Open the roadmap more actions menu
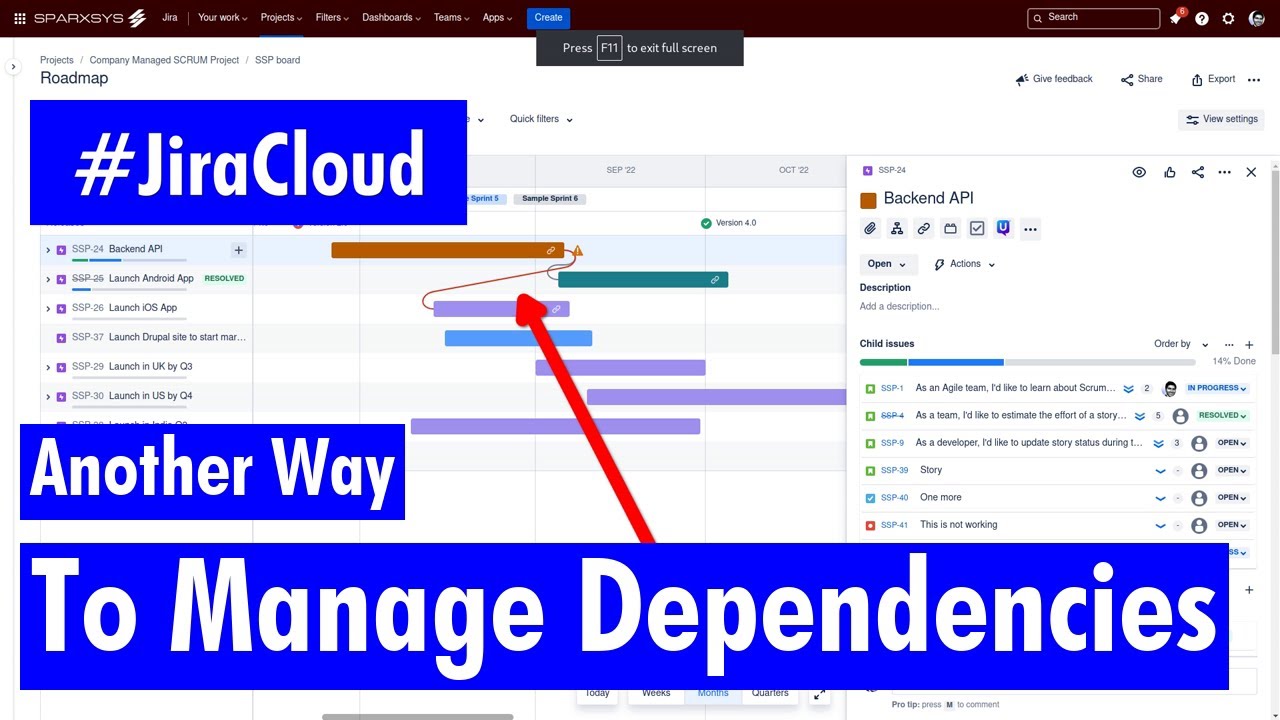The image size is (1280, 720). [x=1254, y=80]
